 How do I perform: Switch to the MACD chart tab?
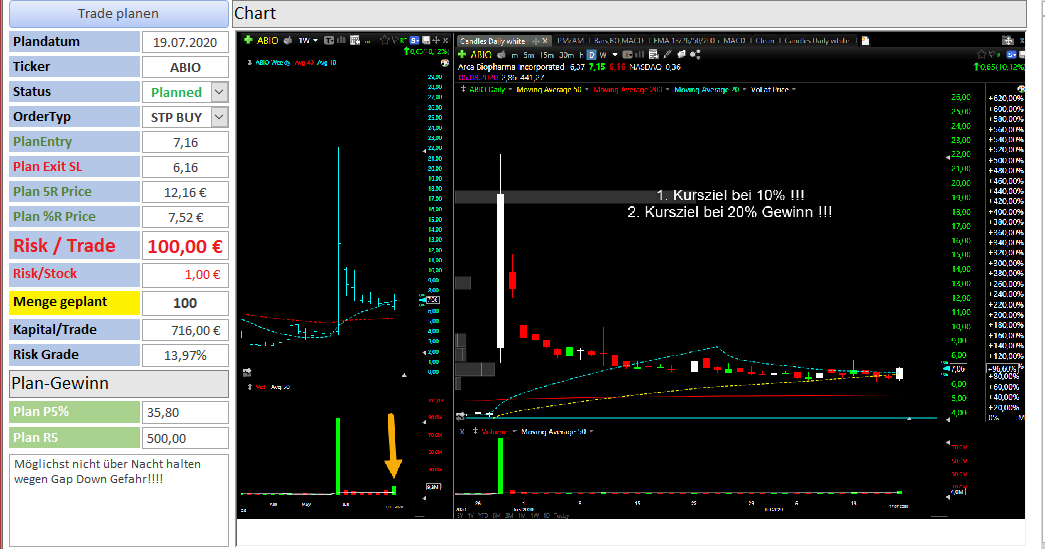(x=734, y=41)
